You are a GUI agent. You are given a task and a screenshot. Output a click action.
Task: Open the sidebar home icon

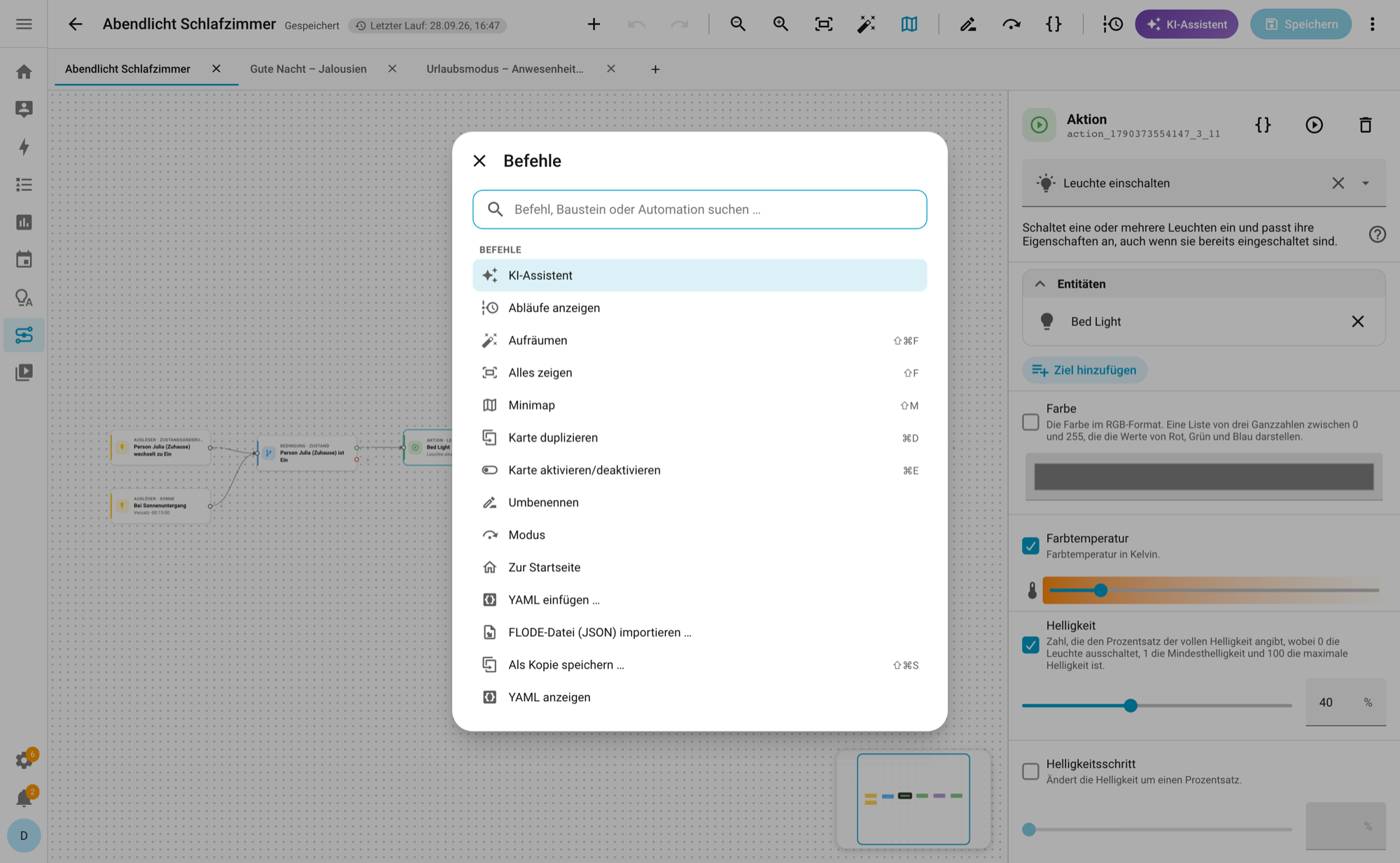24,71
